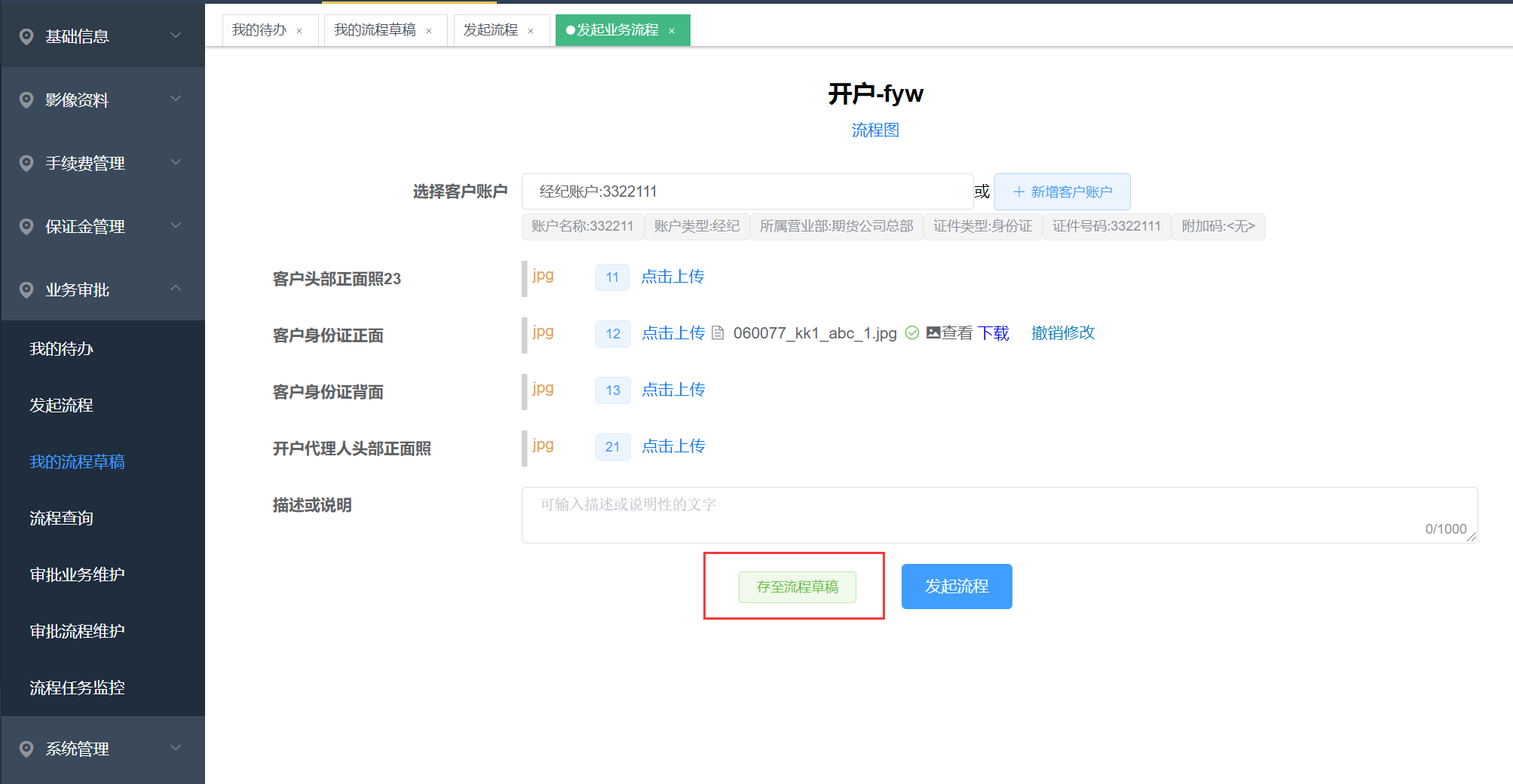Screen dimensions: 1513x784
Task: Click the 业务审批 location pin icon
Action: point(26,289)
